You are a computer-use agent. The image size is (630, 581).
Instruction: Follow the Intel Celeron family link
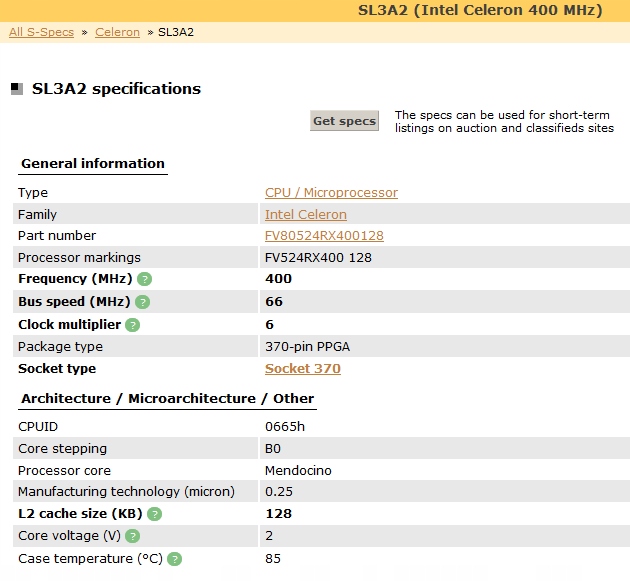[306, 215]
